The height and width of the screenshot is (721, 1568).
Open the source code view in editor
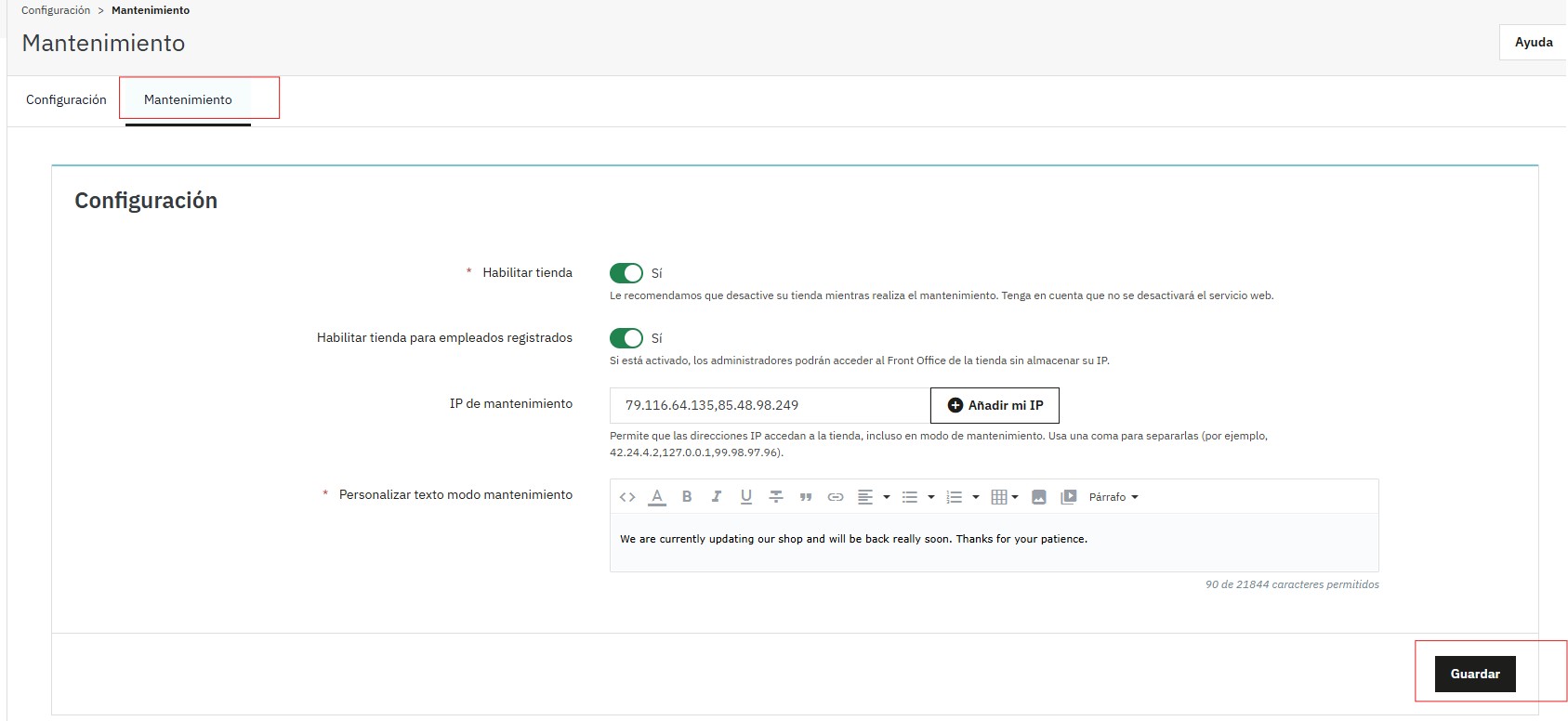[x=627, y=497]
